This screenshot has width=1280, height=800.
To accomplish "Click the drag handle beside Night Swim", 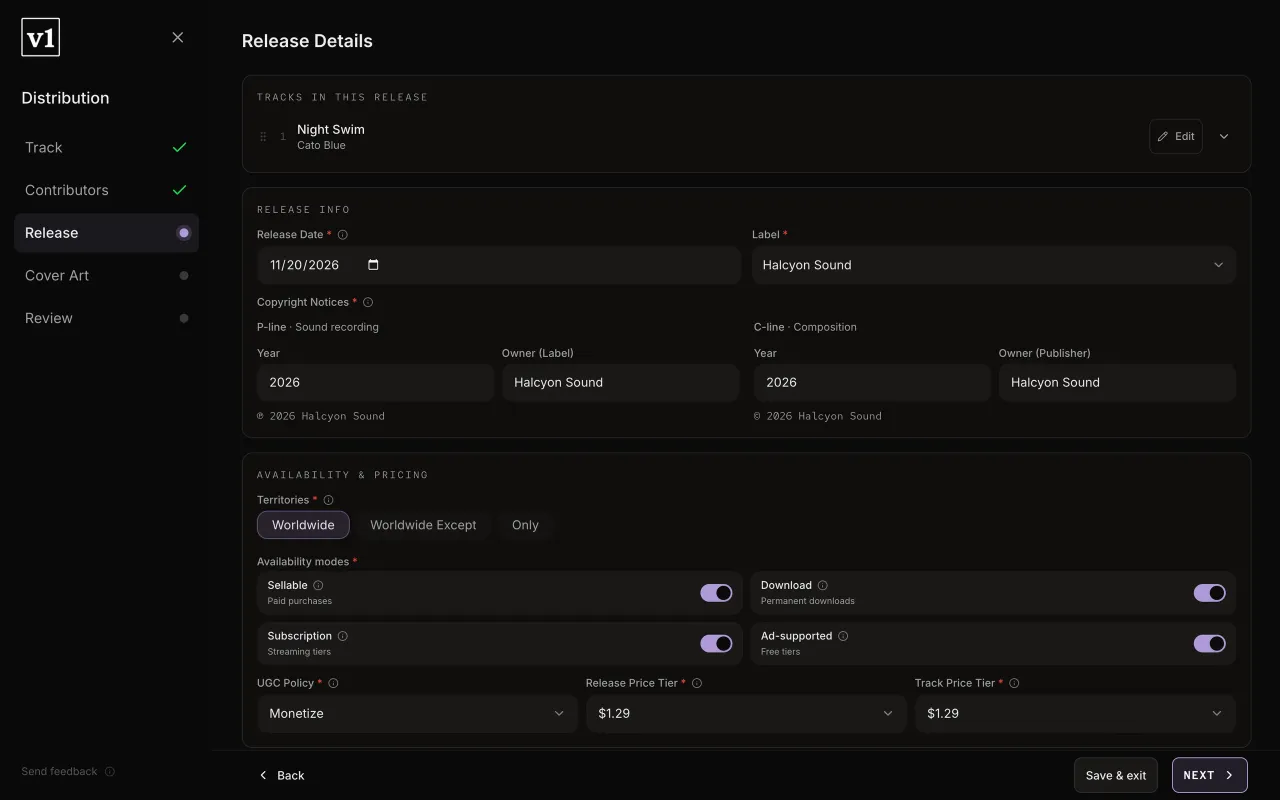I will [x=263, y=137].
